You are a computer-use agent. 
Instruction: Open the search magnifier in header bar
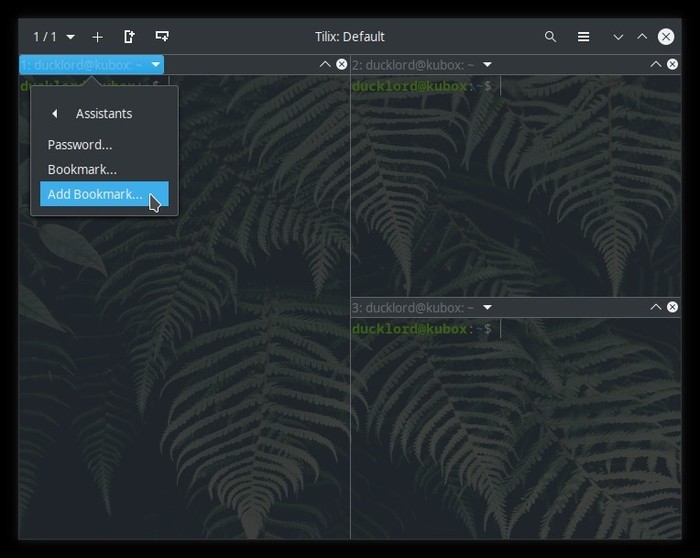pos(550,37)
